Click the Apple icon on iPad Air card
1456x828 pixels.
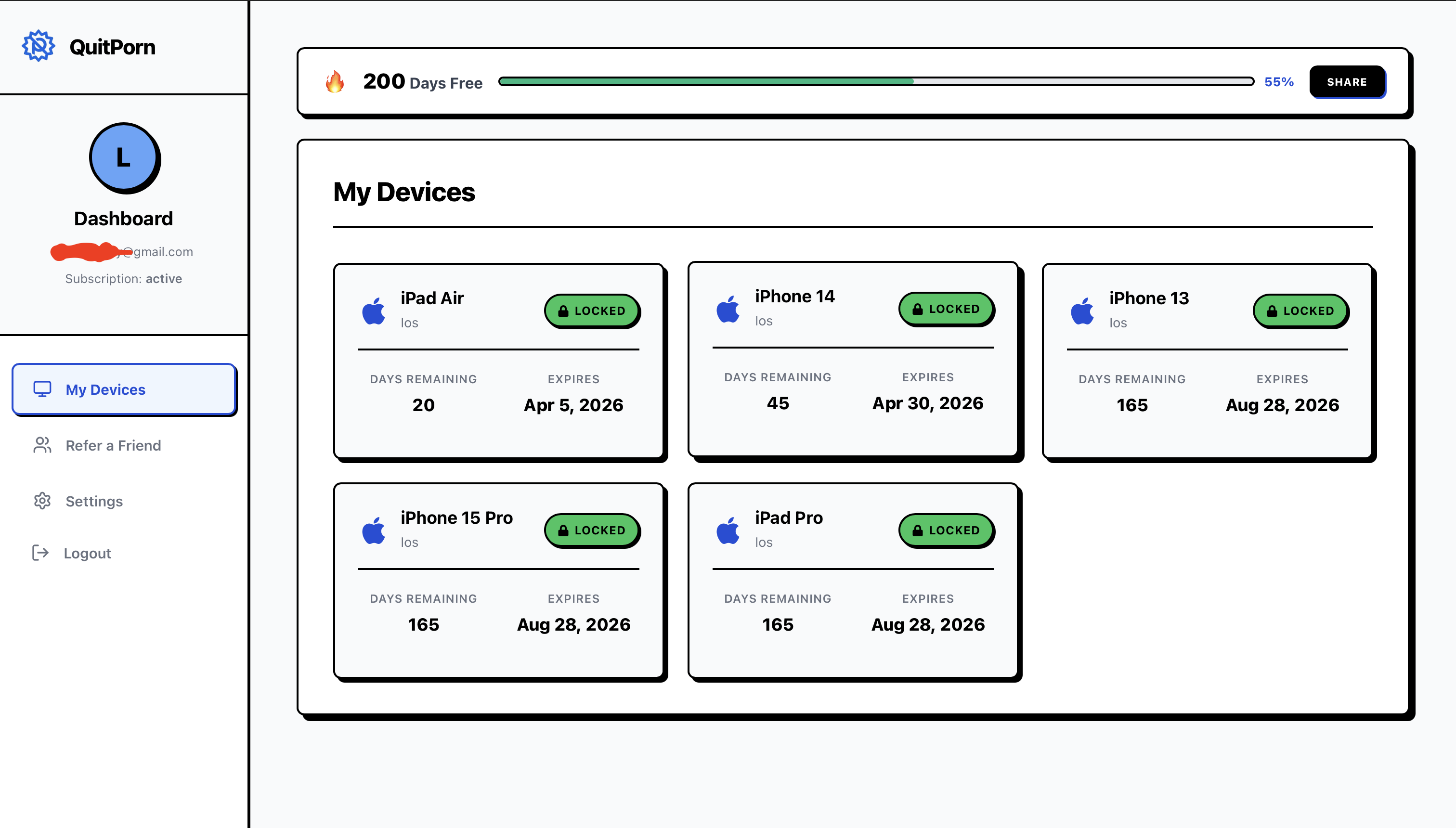point(374,311)
